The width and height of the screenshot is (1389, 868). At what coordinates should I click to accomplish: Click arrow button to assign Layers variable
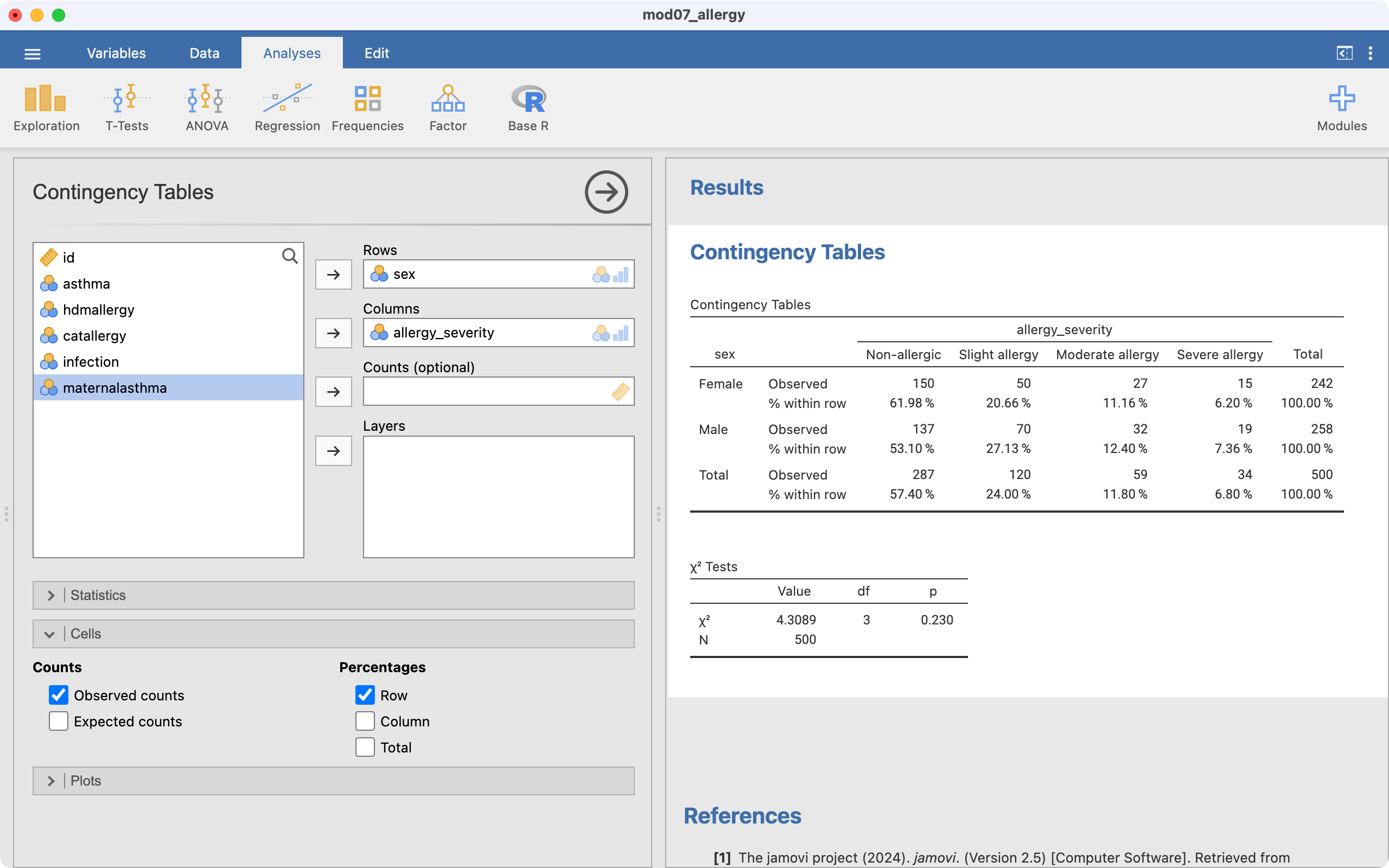(x=334, y=451)
